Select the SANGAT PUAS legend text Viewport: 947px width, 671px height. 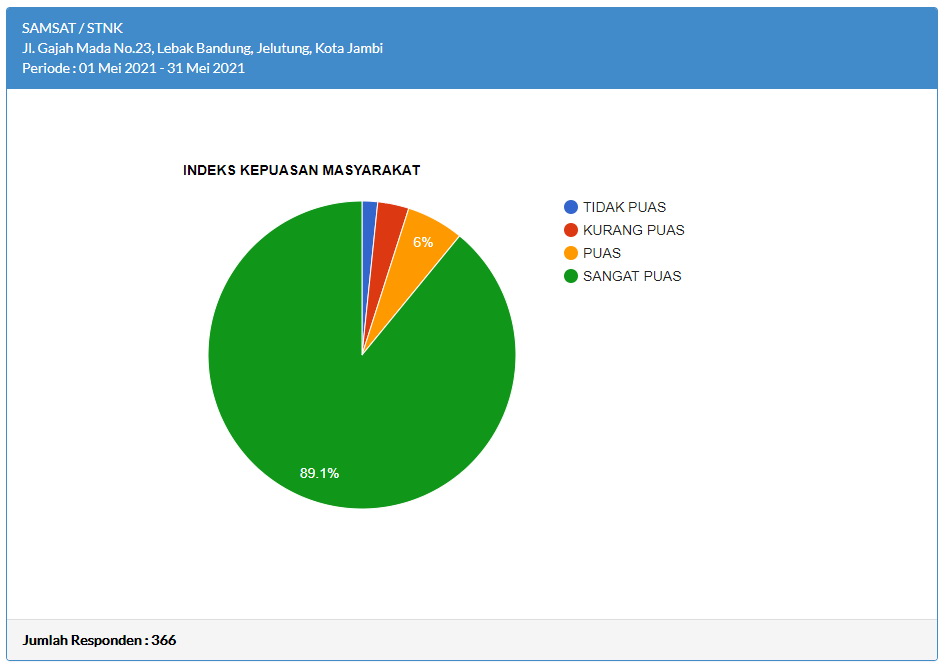tap(632, 276)
